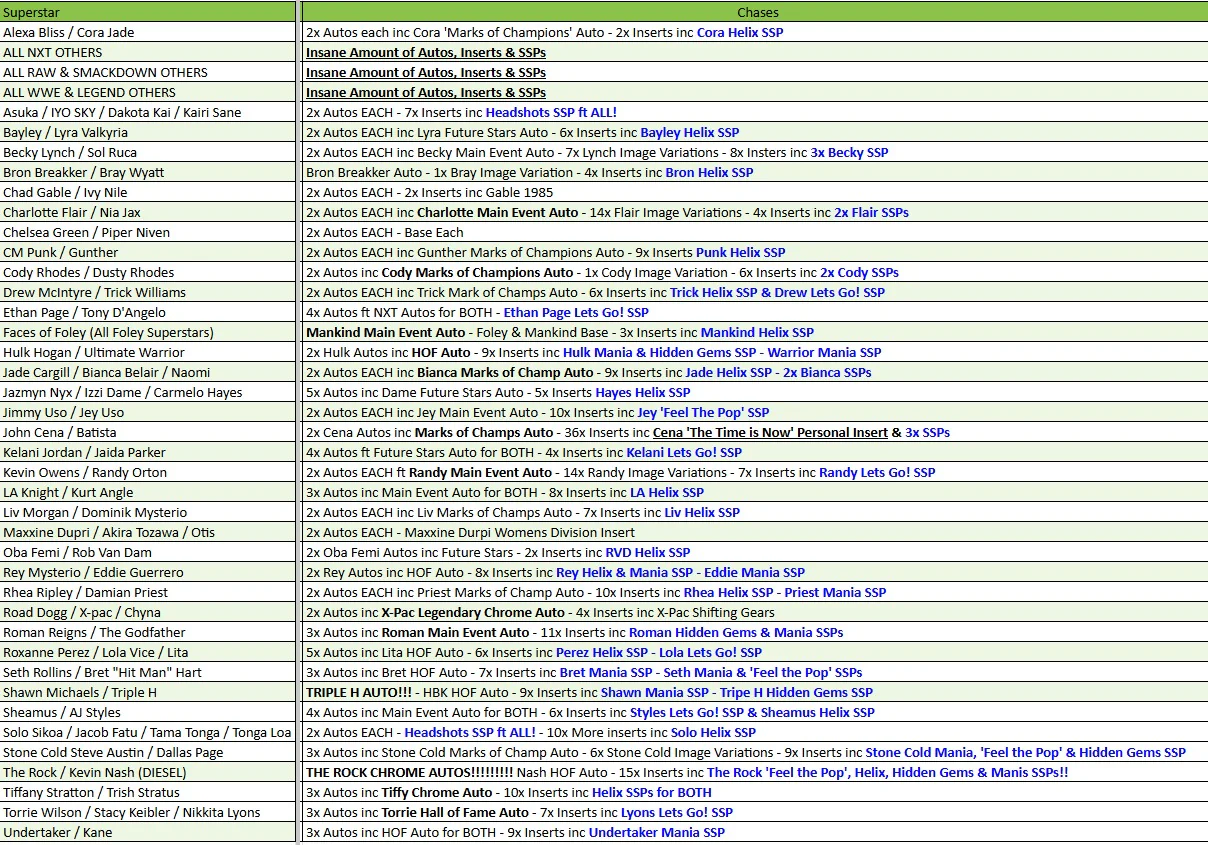Click the Liv Morgan / Dominik Mysterio cell
Screen dimensions: 1208x845
point(148,512)
